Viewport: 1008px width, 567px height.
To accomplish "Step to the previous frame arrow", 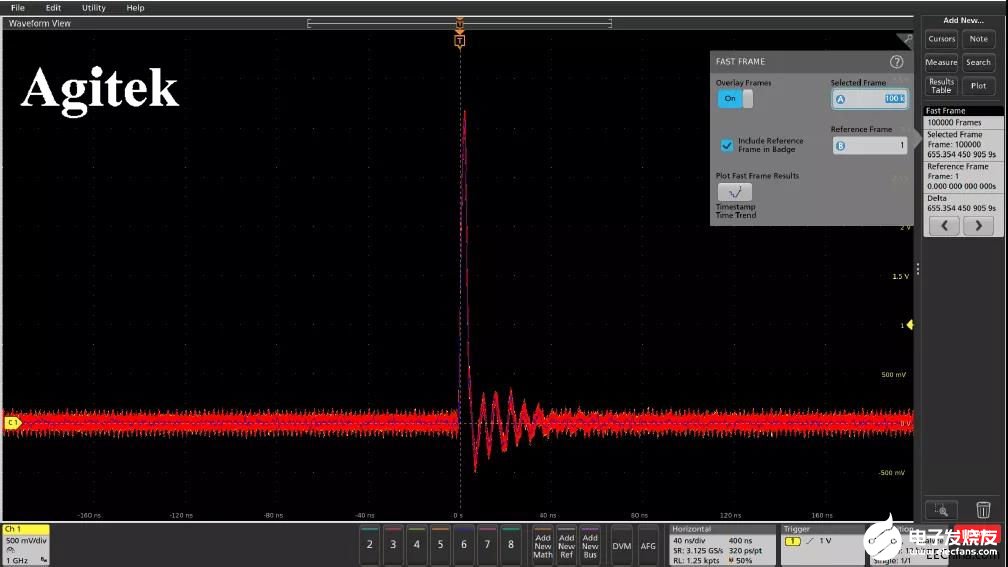I will coord(943,226).
